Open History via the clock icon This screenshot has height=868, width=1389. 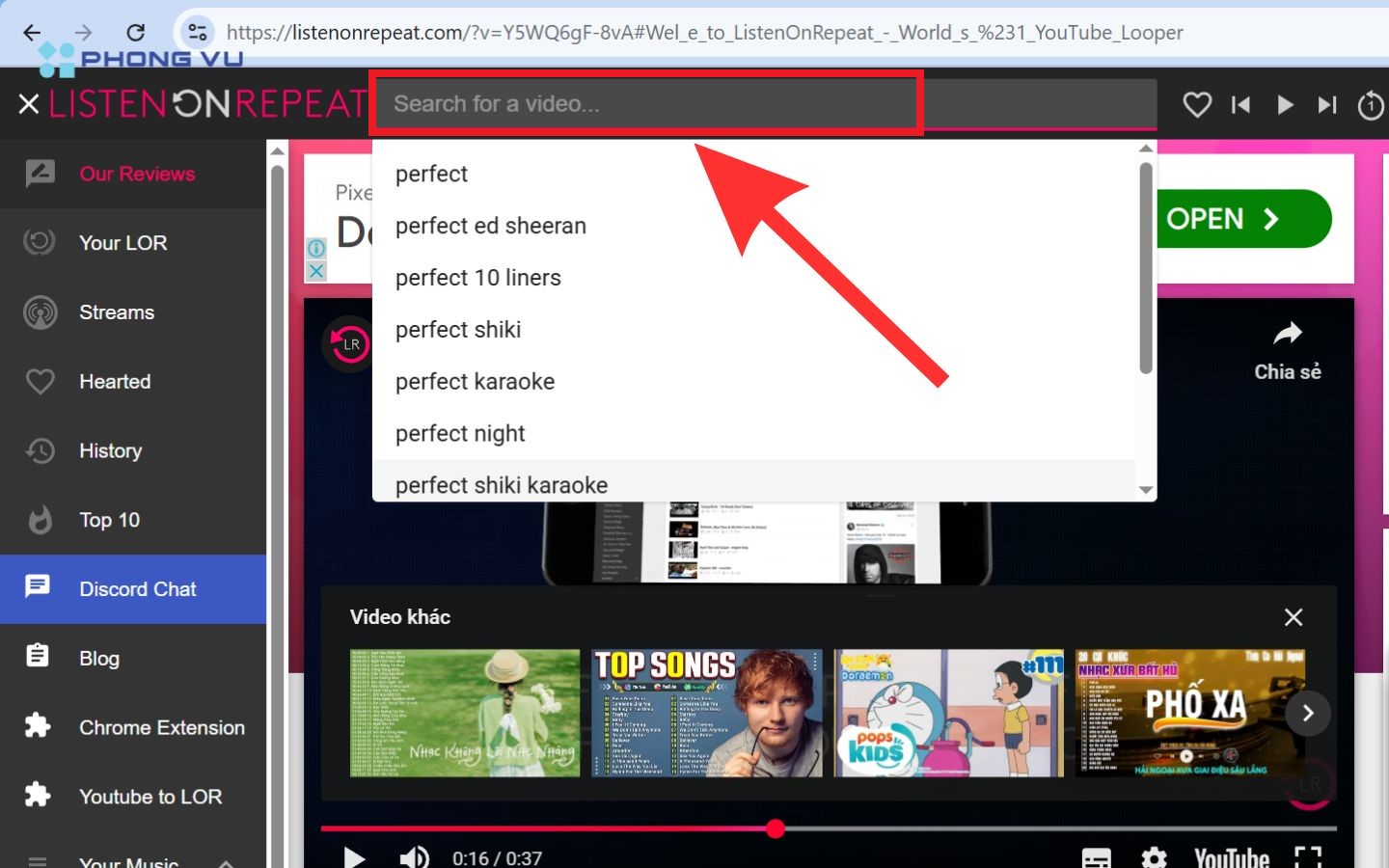[39, 450]
